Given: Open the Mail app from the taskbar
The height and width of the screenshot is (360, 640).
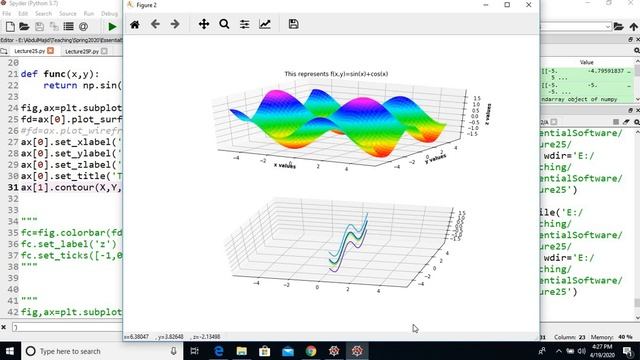Looking at the screenshot, I should (x=288, y=351).
